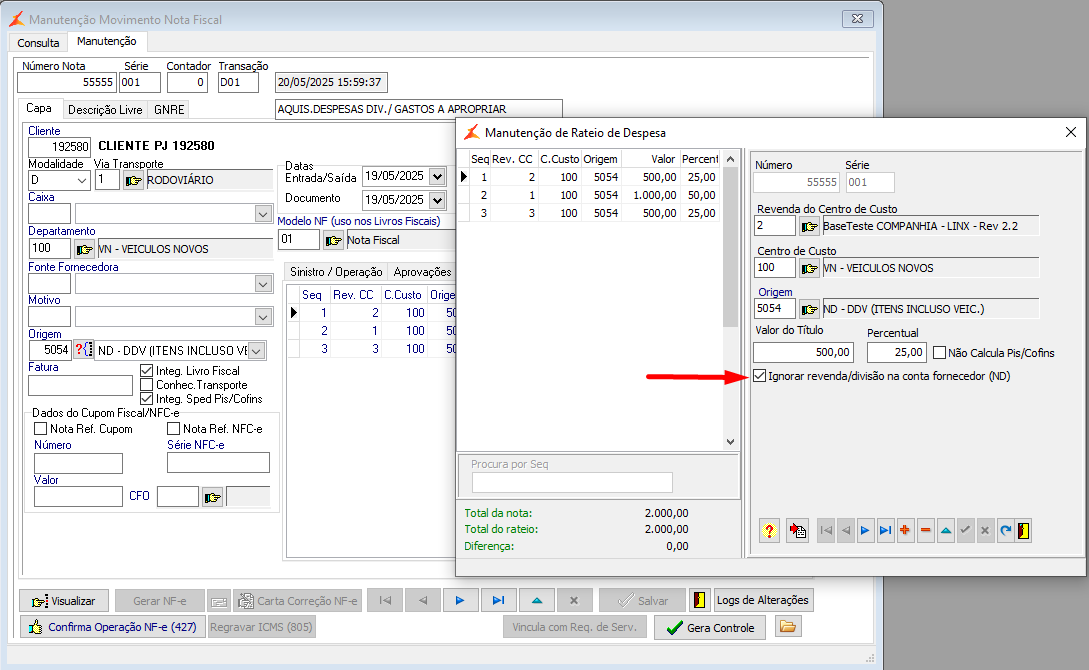Click the Gera Controle button

click(x=710, y=628)
